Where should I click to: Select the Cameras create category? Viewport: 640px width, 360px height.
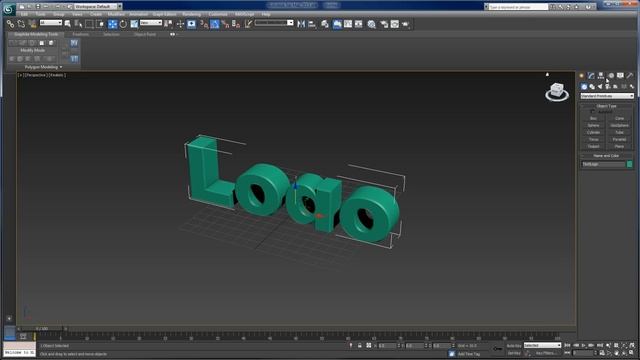coord(608,87)
